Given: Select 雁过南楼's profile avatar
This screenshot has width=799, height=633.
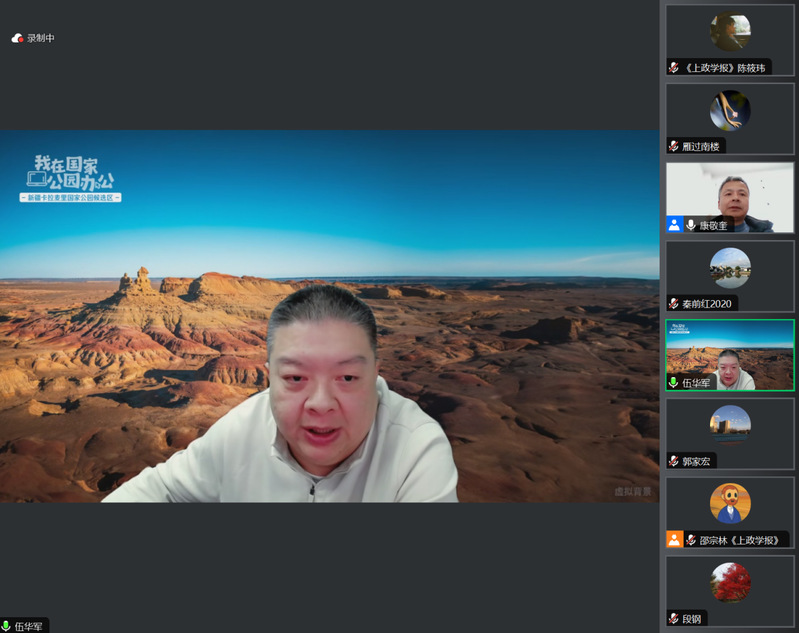Looking at the screenshot, I should [730, 110].
